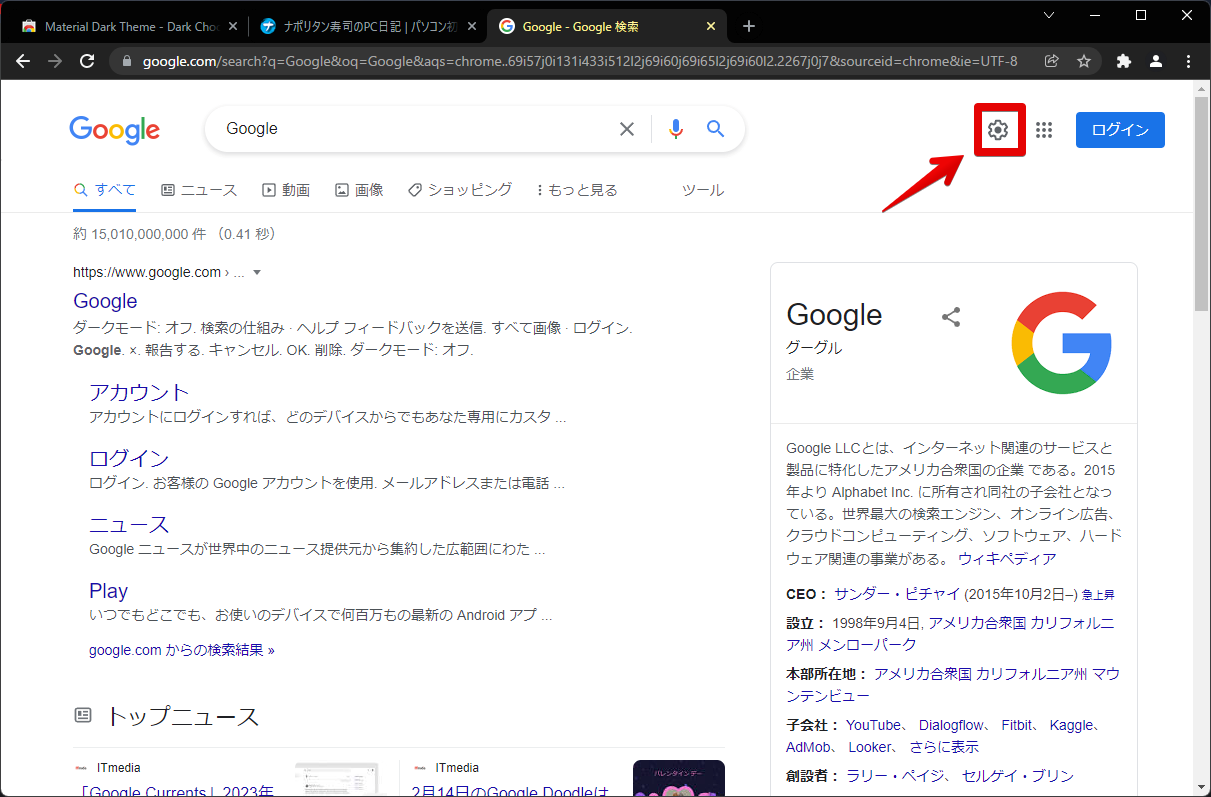View site info lock icon

tap(126, 61)
